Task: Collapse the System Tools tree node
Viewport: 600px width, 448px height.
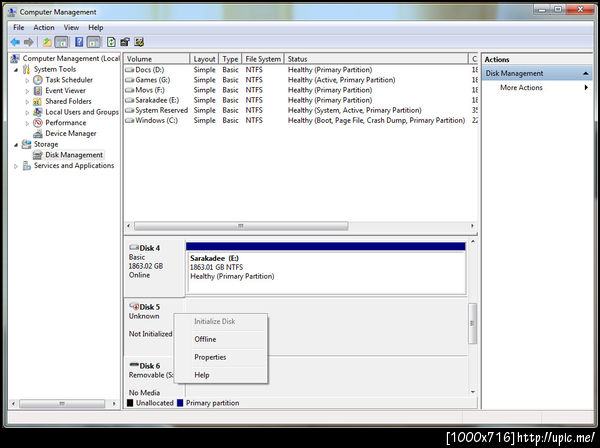Action: pyautogui.click(x=16, y=70)
